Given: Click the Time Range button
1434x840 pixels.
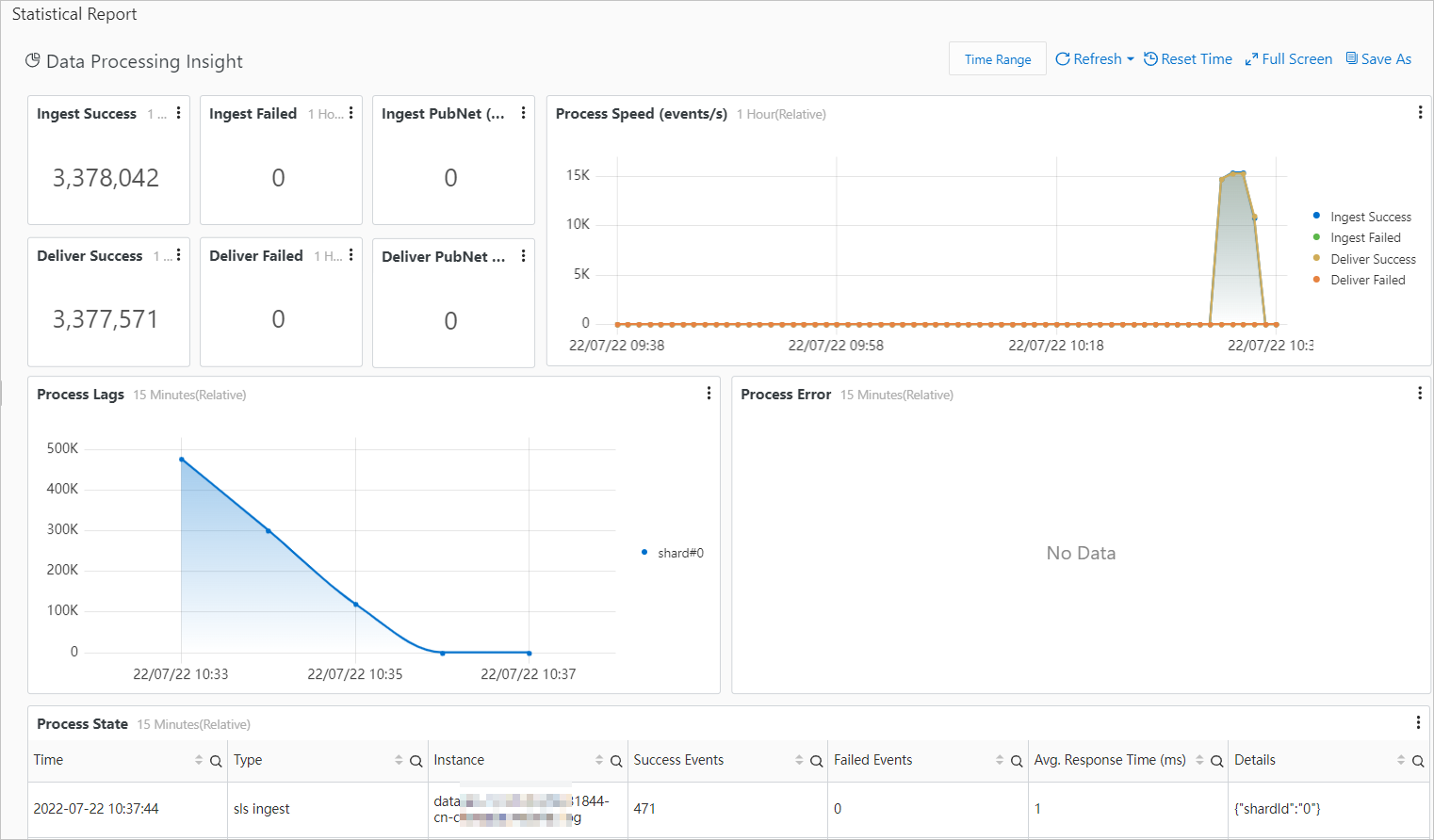Looking at the screenshot, I should click(998, 58).
